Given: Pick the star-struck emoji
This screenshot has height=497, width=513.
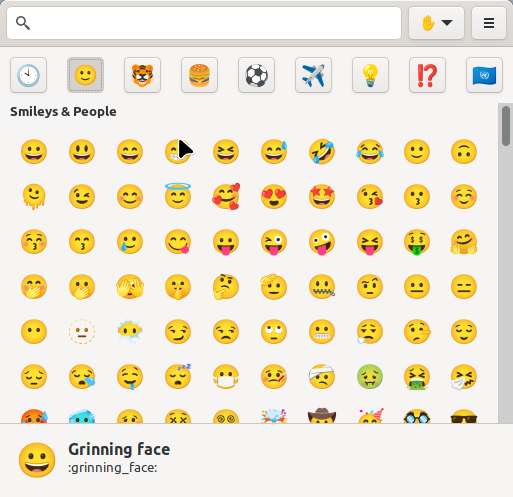Looking at the screenshot, I should click(x=321, y=197).
